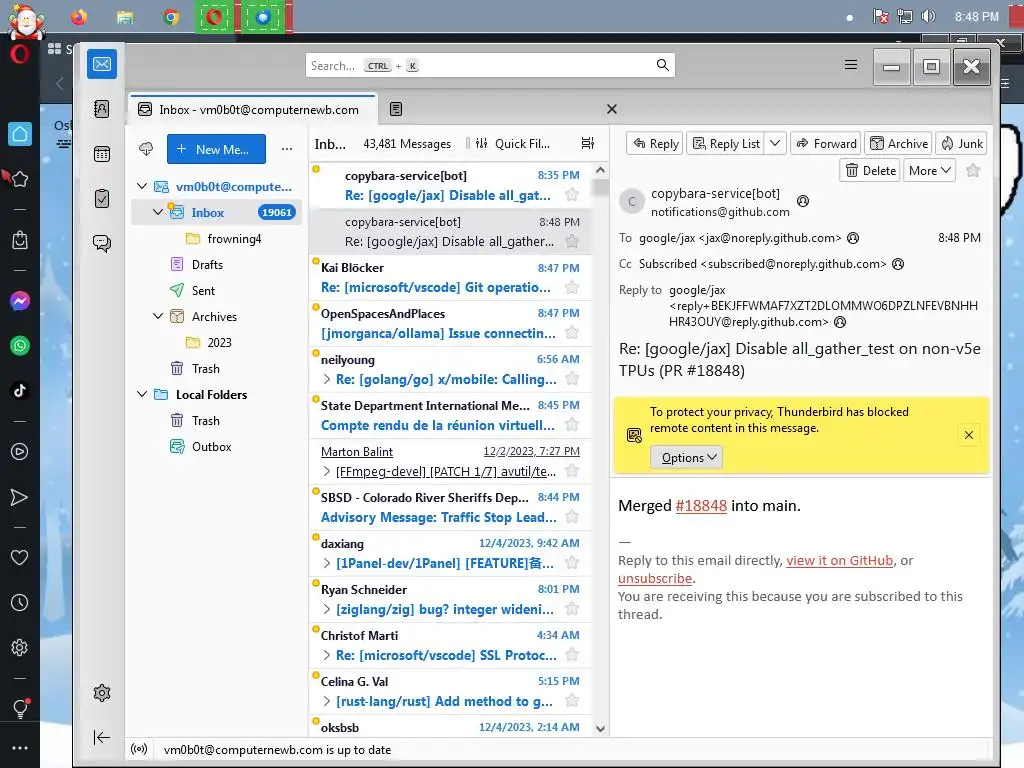Viewport: 1024px width, 768px height.
Task: Toggle the Quick Filter bar
Action: [x=513, y=144]
